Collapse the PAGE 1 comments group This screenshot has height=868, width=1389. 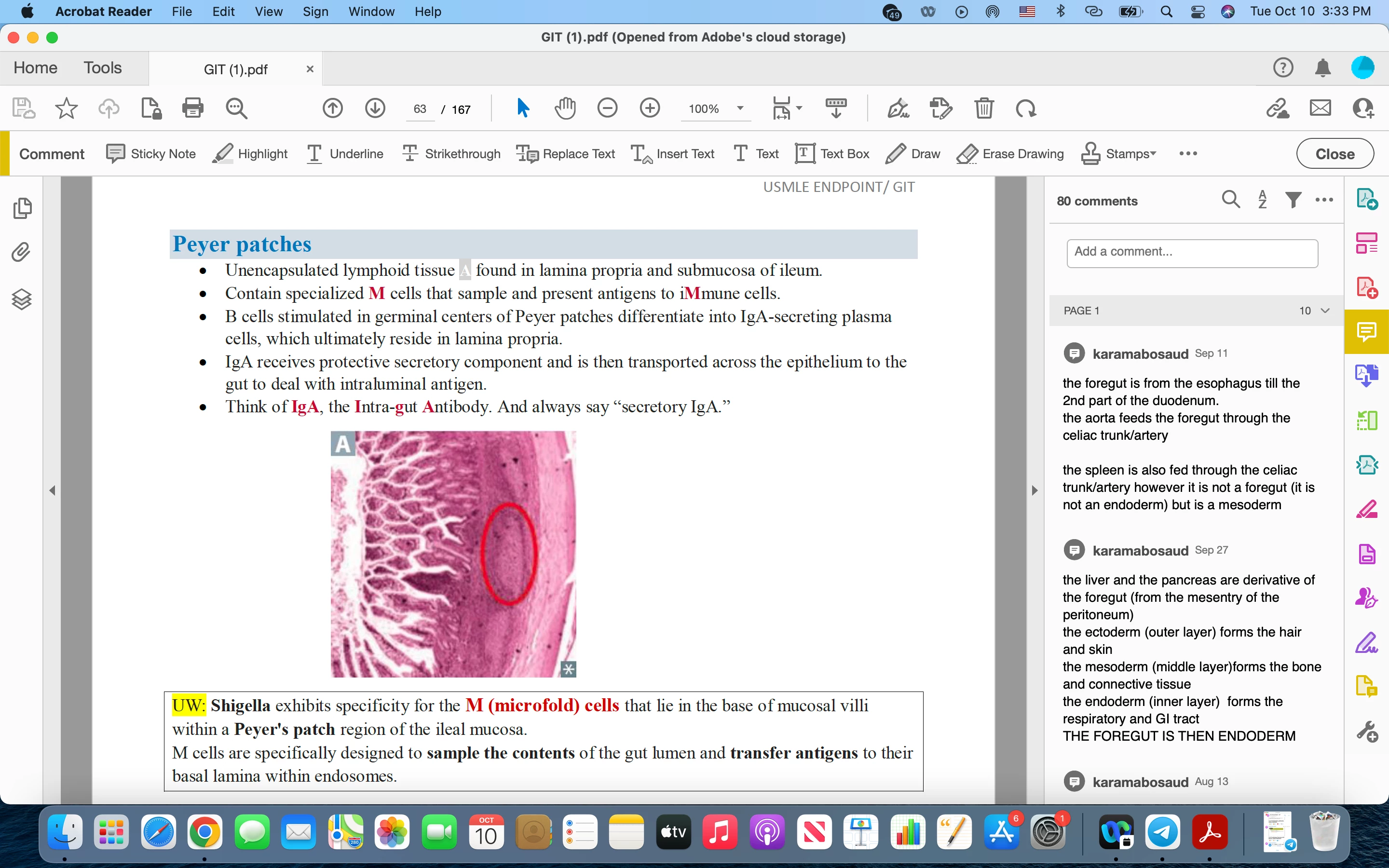click(x=1325, y=311)
